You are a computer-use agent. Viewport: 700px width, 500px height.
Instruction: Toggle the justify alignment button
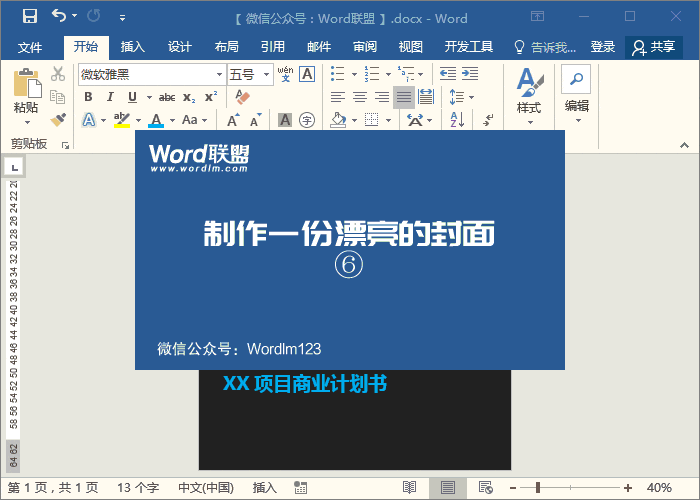[404, 97]
